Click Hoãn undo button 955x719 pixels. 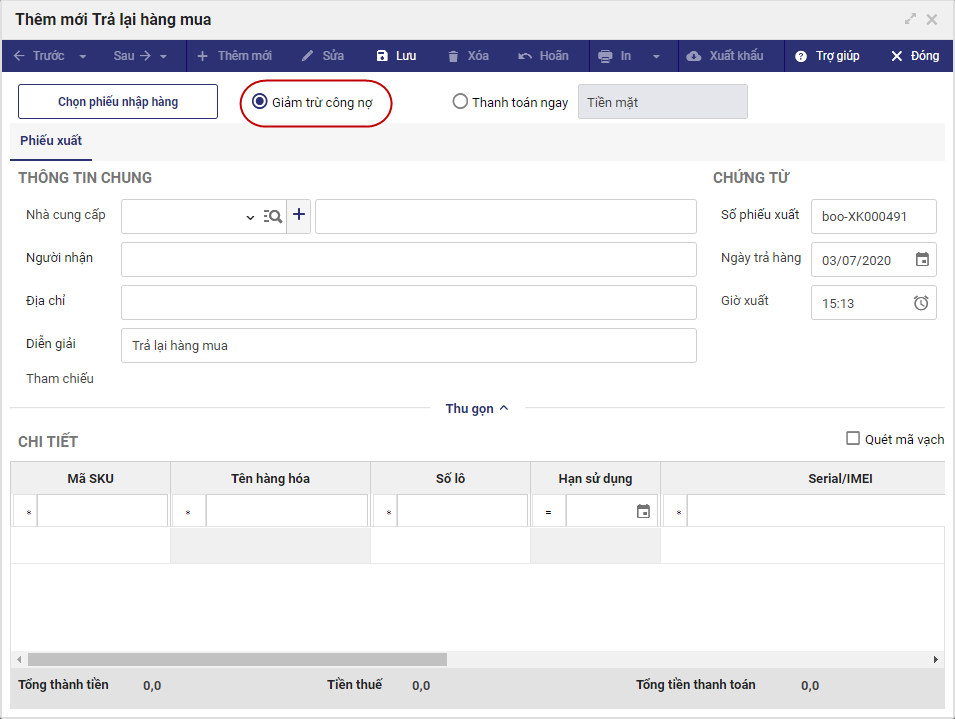pyautogui.click(x=543, y=56)
